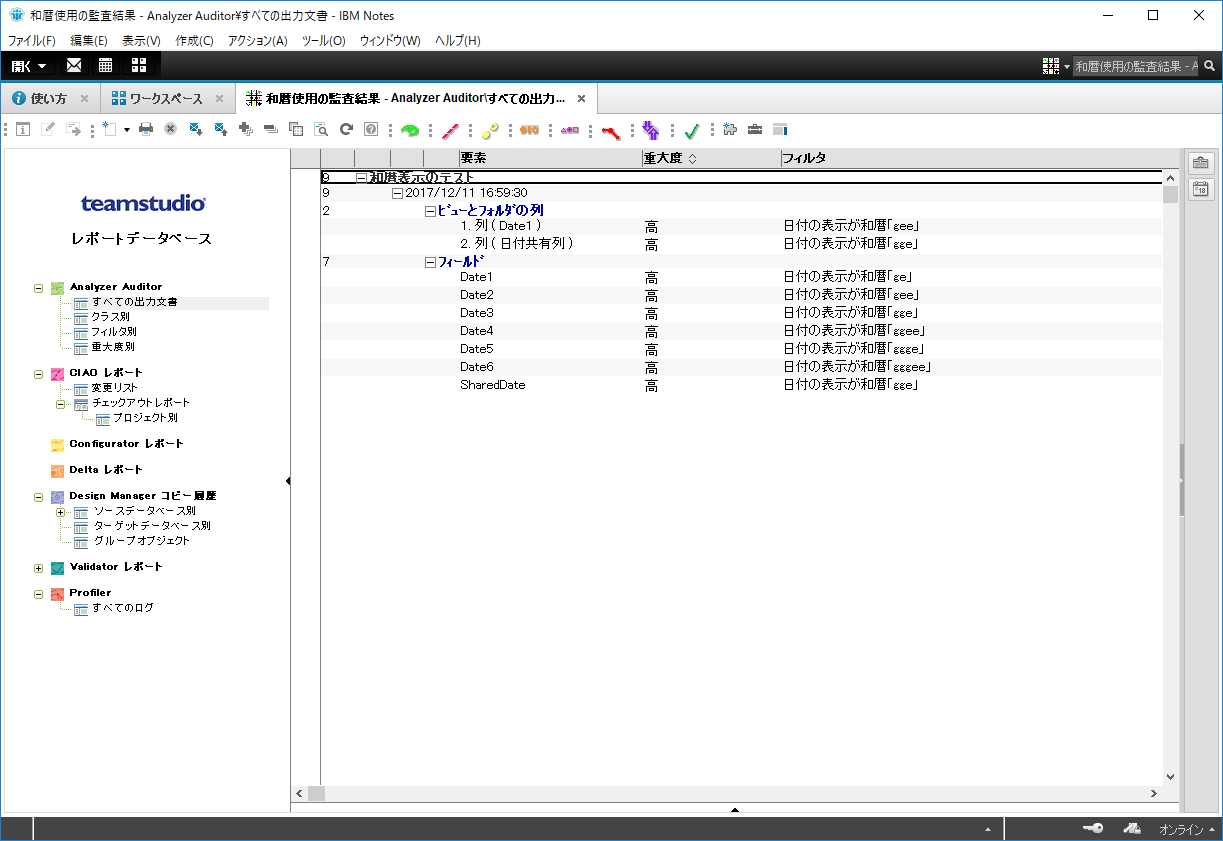This screenshot has height=841, width=1223.
Task: Click in the search input field
Action: (1136, 66)
